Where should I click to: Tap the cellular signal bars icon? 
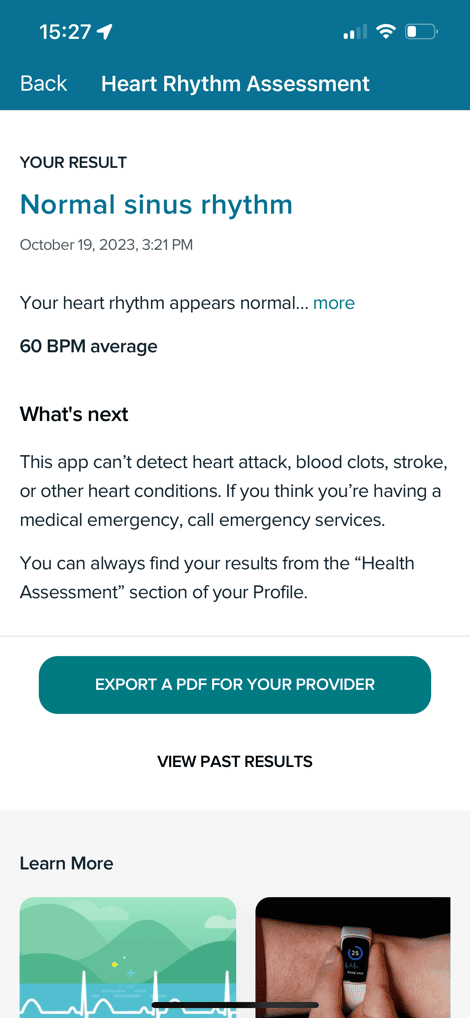[x=355, y=31]
